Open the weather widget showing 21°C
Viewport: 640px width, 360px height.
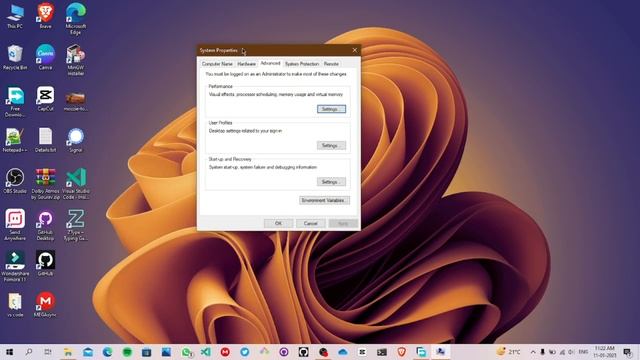click(x=509, y=352)
